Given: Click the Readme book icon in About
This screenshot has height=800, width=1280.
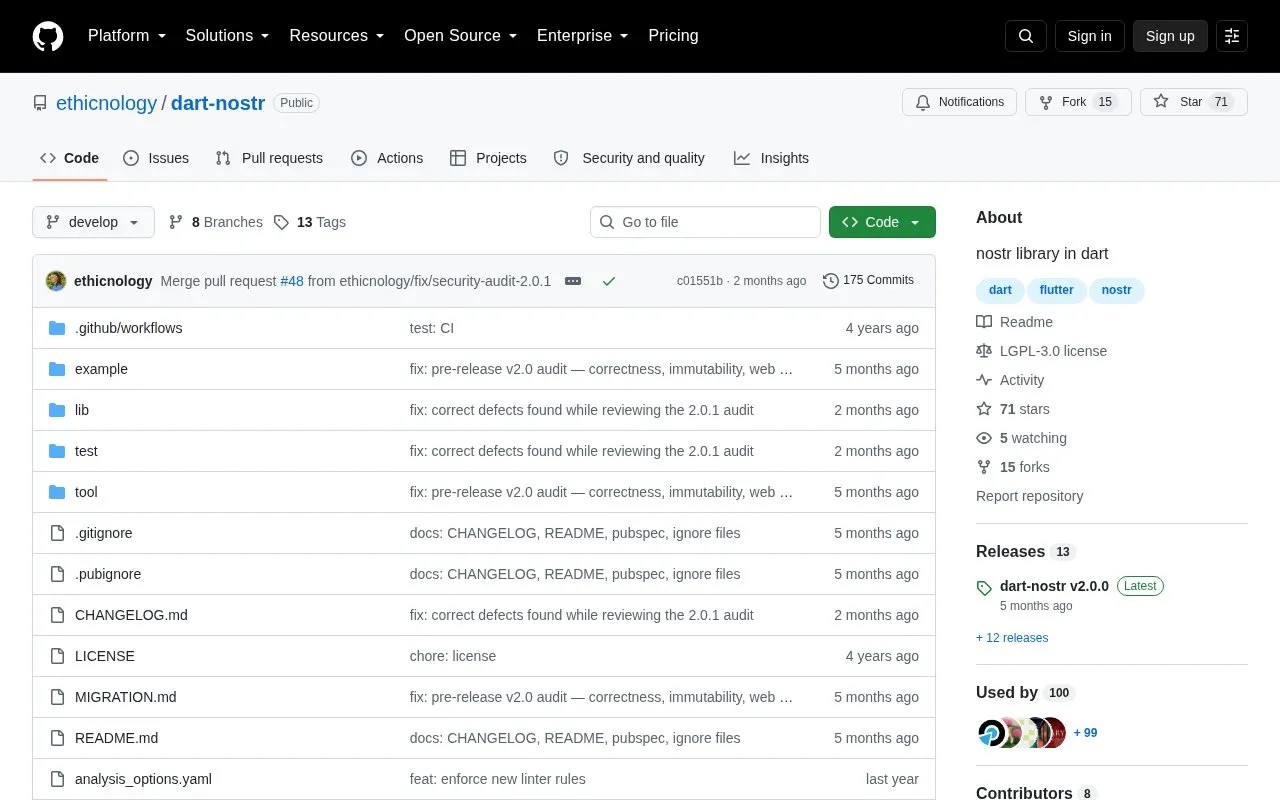Looking at the screenshot, I should tap(984, 322).
